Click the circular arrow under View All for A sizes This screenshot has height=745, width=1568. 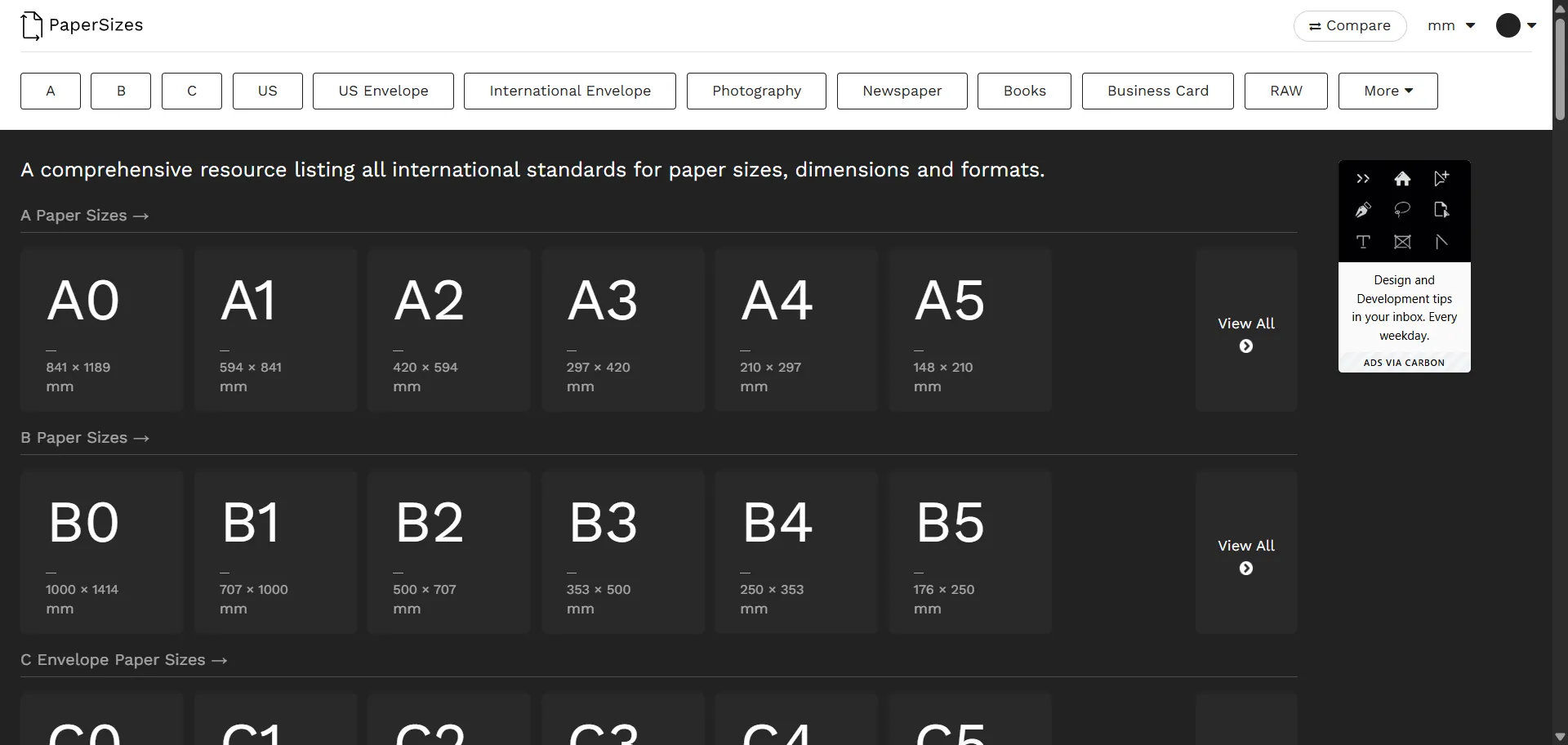(1246, 346)
